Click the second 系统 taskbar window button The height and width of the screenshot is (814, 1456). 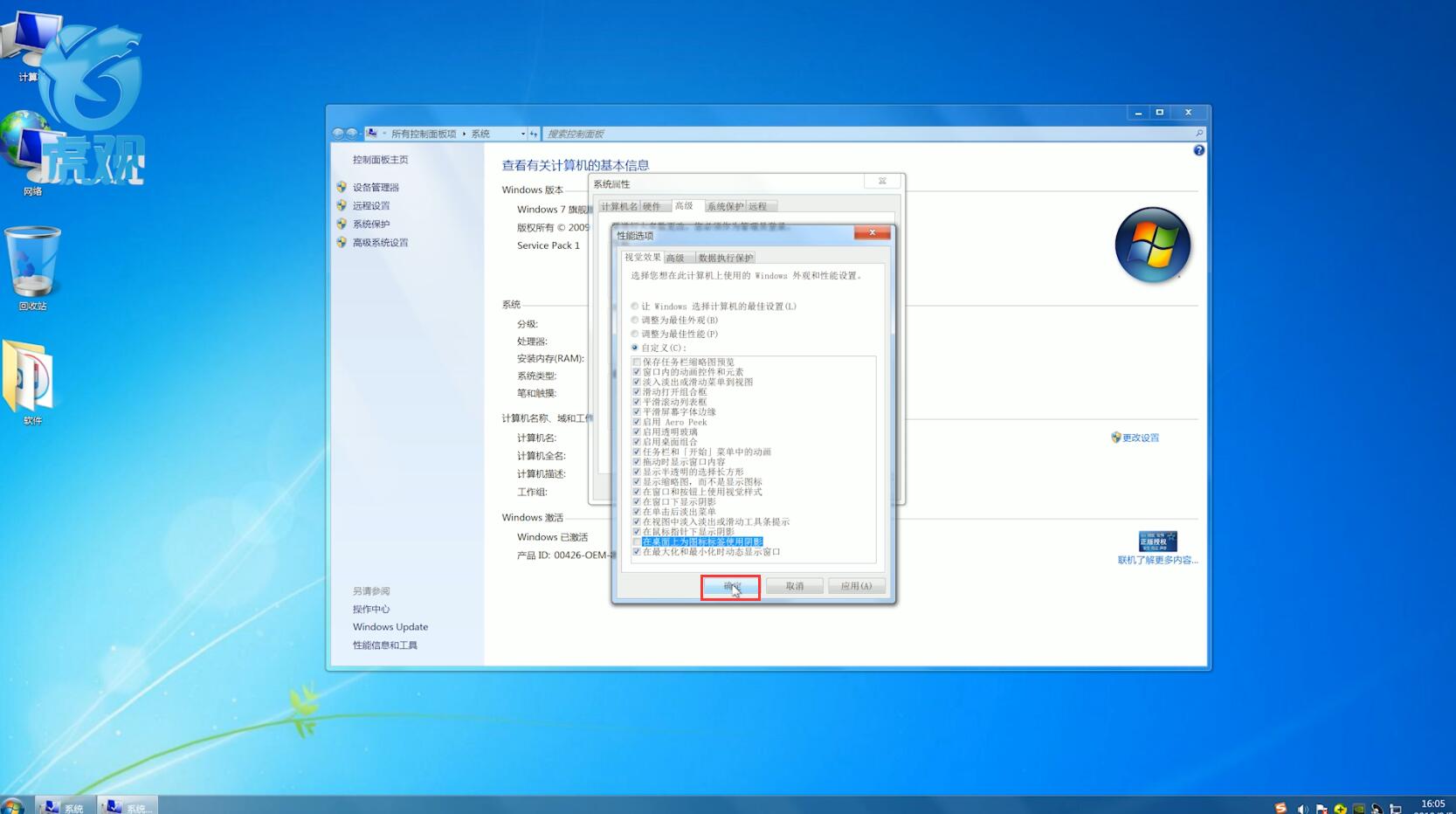[x=128, y=806]
